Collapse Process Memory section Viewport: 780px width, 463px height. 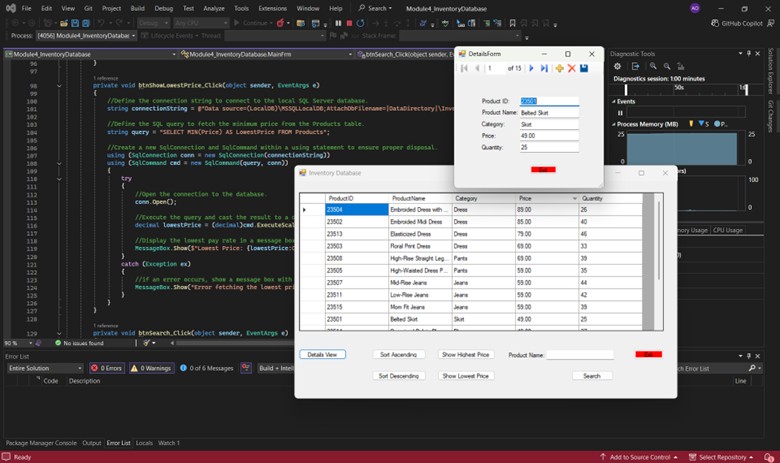[x=614, y=124]
